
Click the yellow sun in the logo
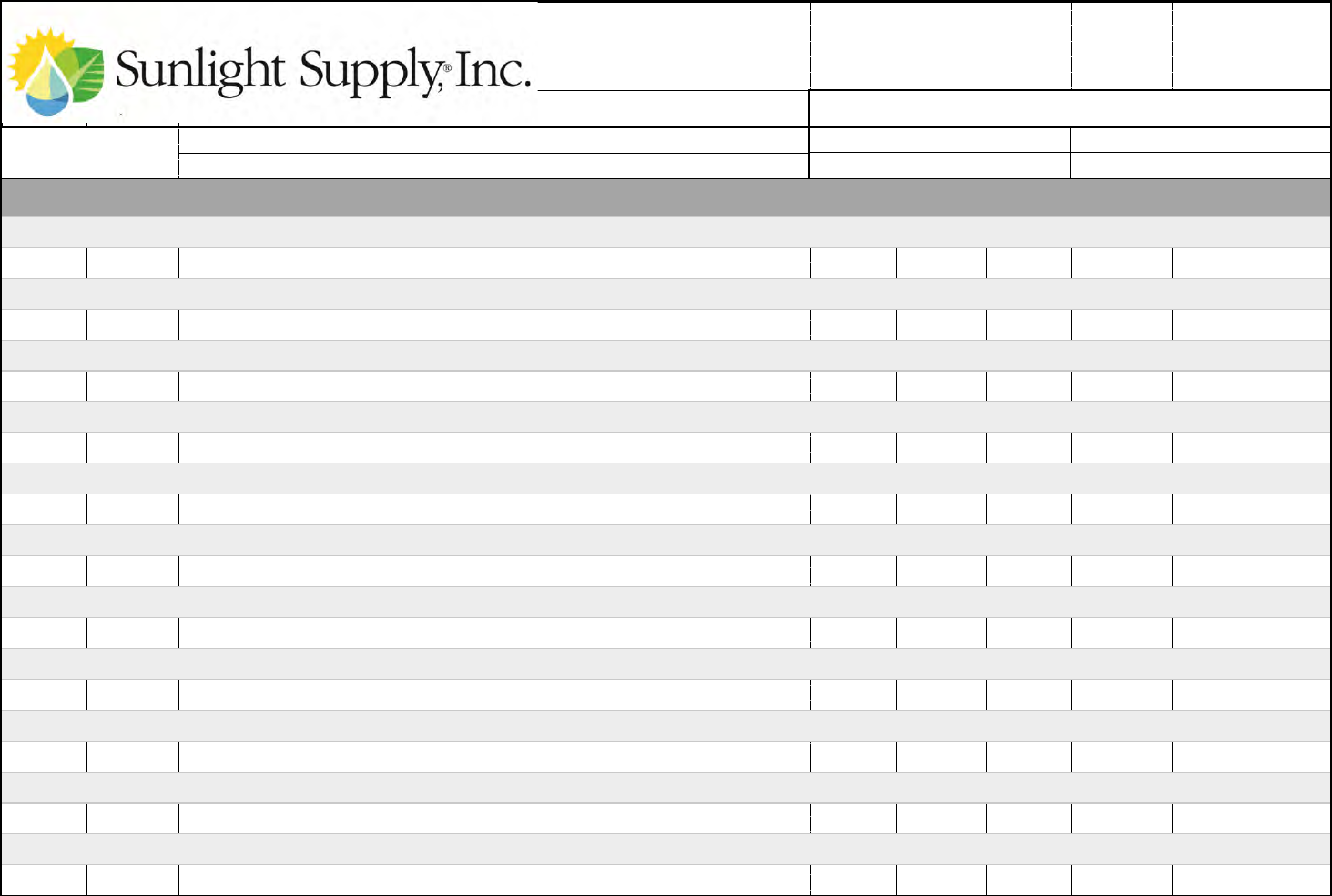coord(33,56)
